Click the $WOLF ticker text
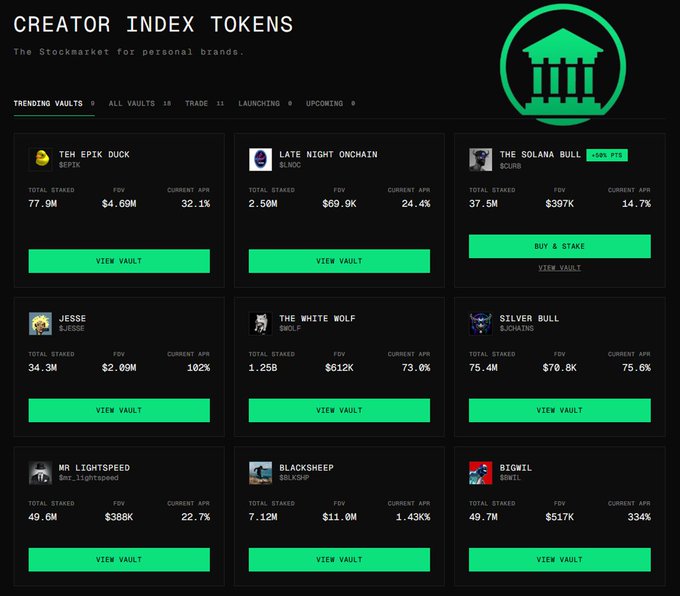Screen dimensions: 680x596 pyautogui.click(x=290, y=328)
